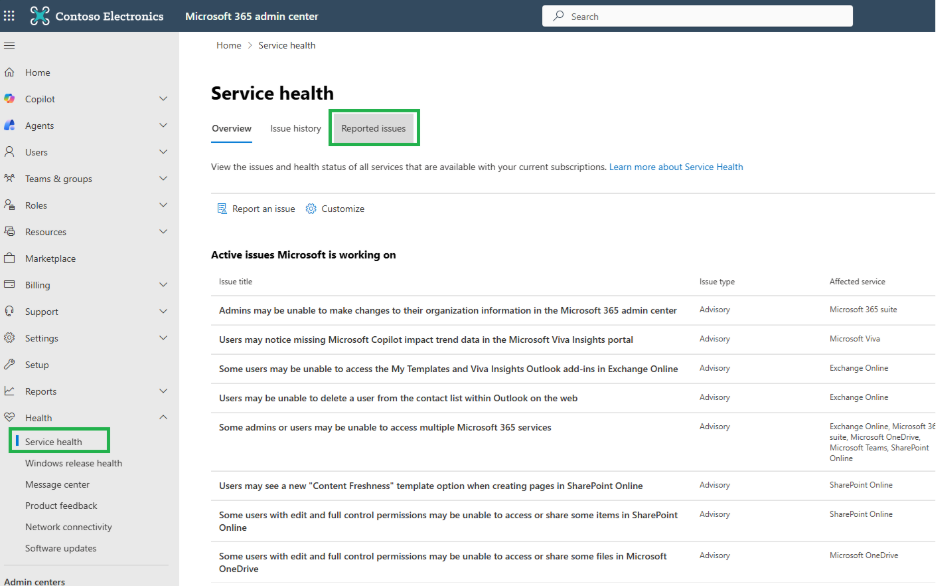Open Windows release health page
This screenshot has width=936, height=586.
73,463
